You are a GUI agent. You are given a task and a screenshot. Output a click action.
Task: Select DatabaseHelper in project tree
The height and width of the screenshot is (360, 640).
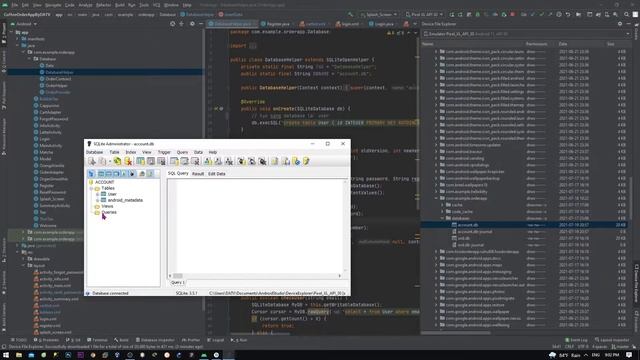coord(60,72)
